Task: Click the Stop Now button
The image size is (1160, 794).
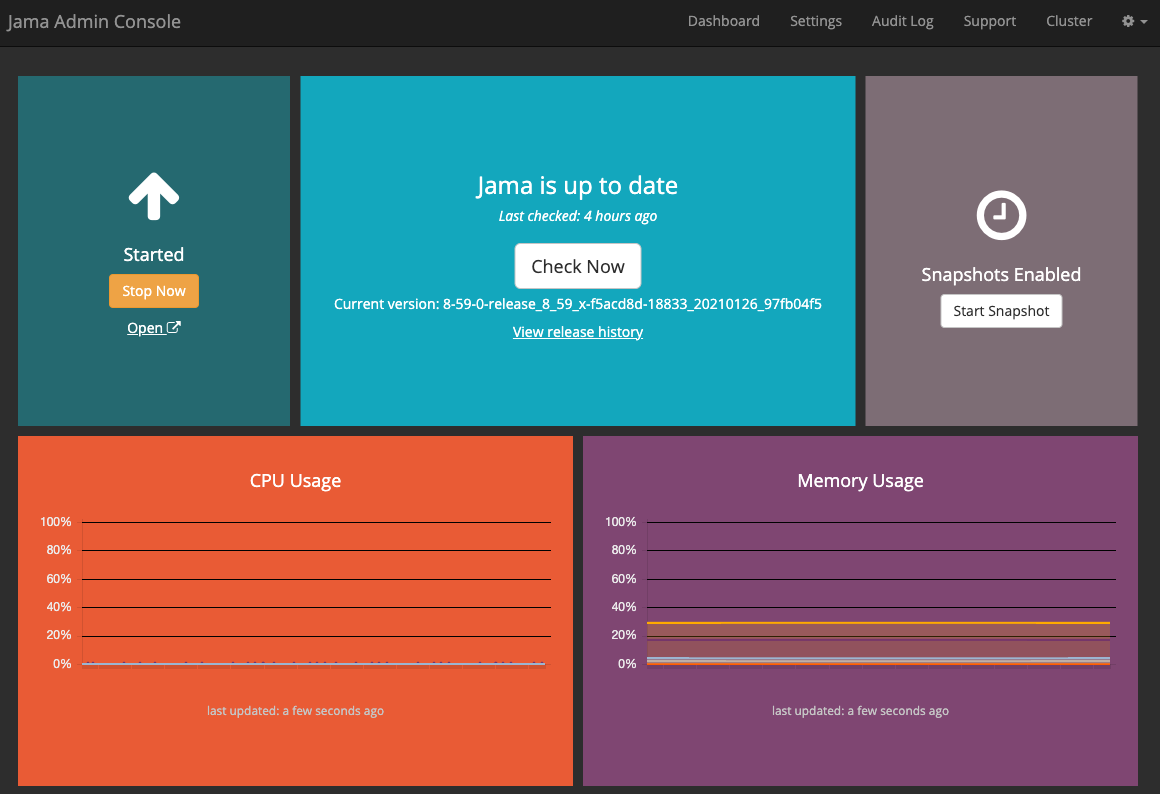Action: 154,291
